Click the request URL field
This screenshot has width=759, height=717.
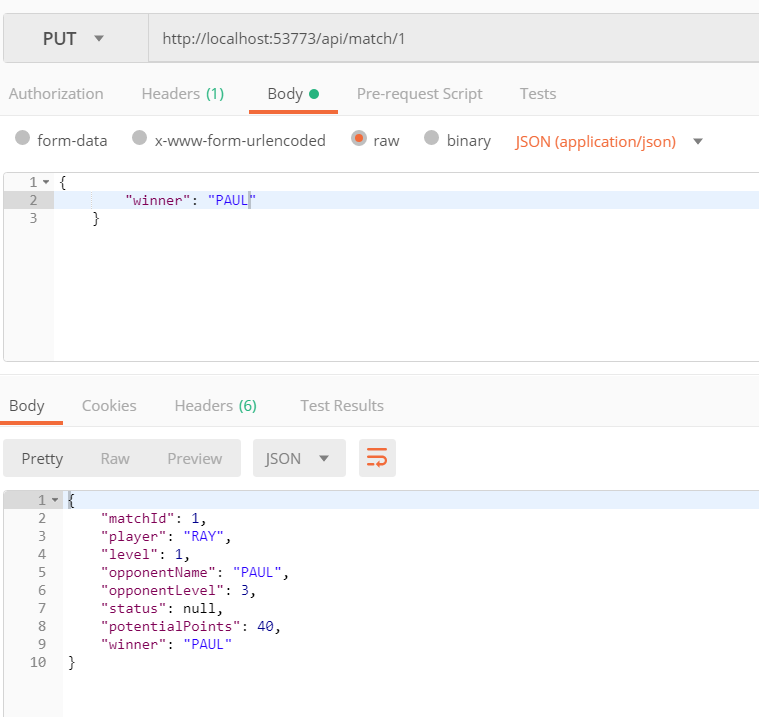pyautogui.click(x=454, y=38)
